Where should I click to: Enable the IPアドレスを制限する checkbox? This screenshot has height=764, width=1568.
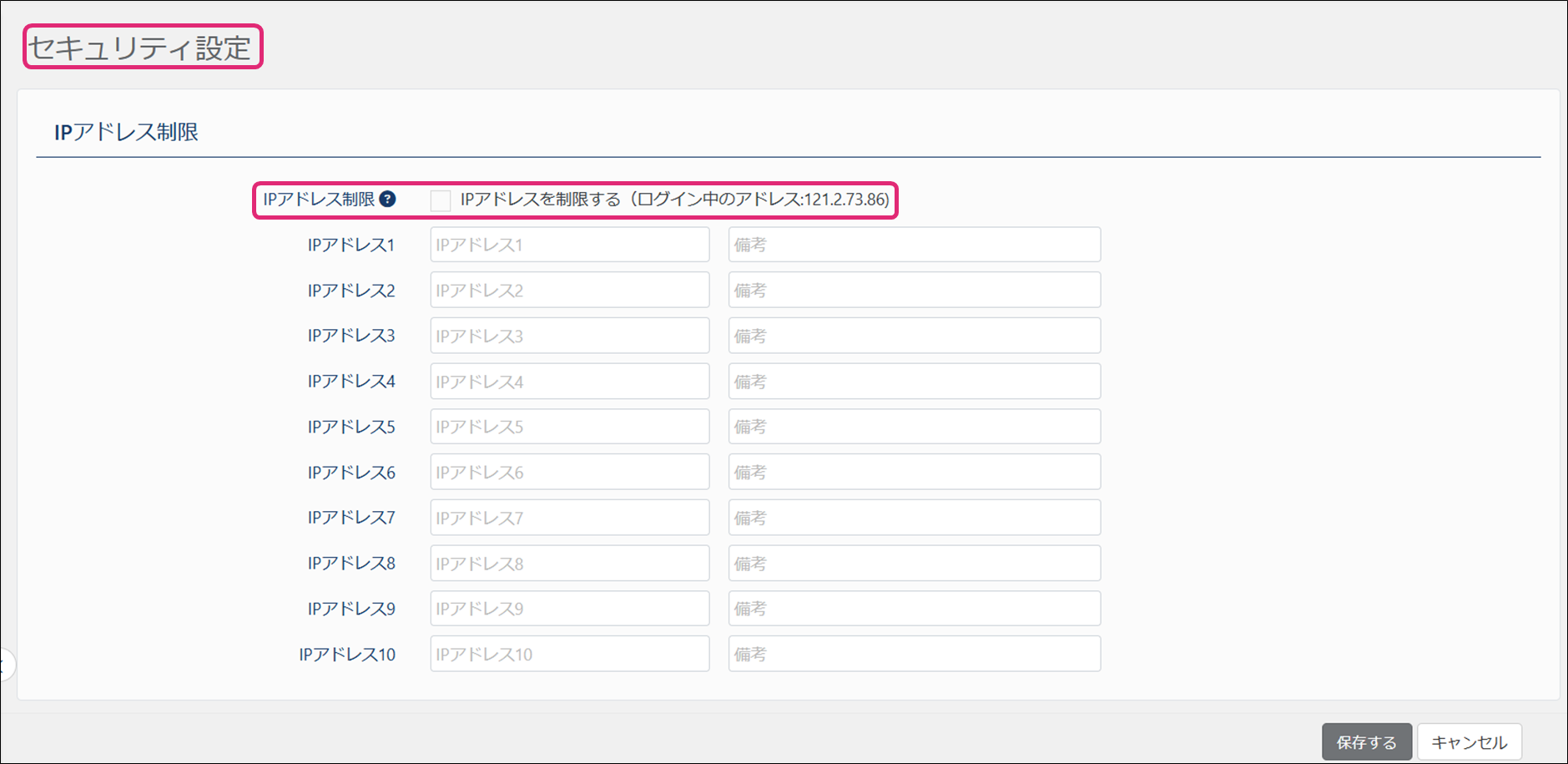441,200
